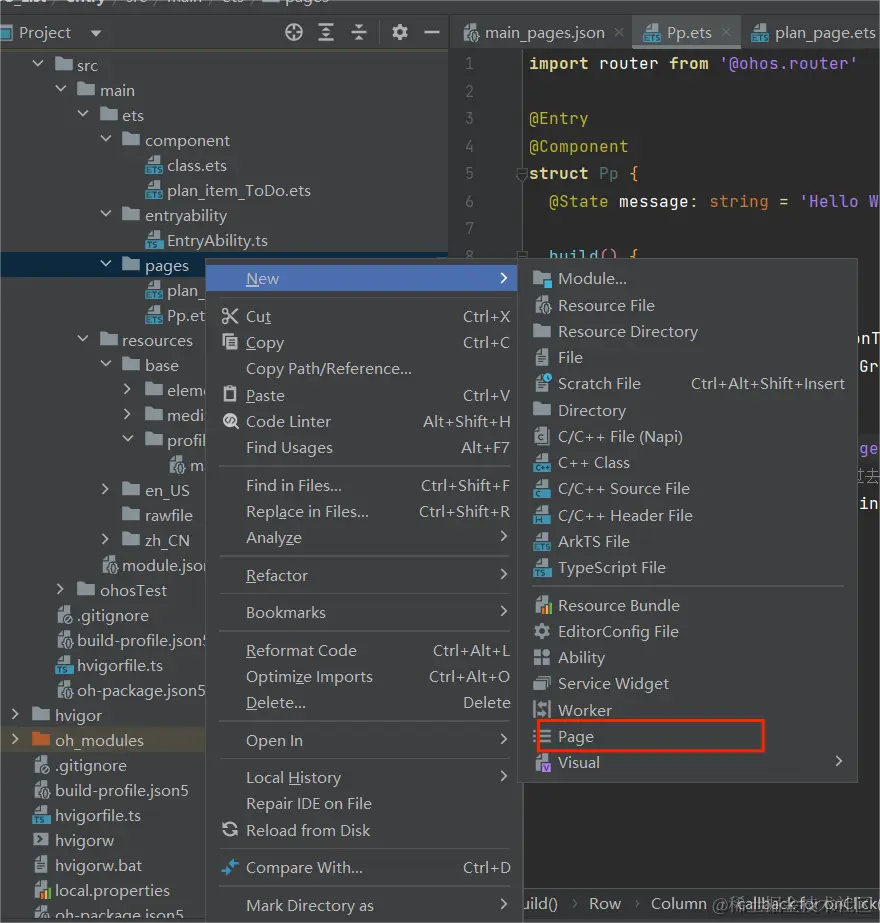Click the Visual file icon
Viewport: 880px width, 923px height.
tap(543, 763)
